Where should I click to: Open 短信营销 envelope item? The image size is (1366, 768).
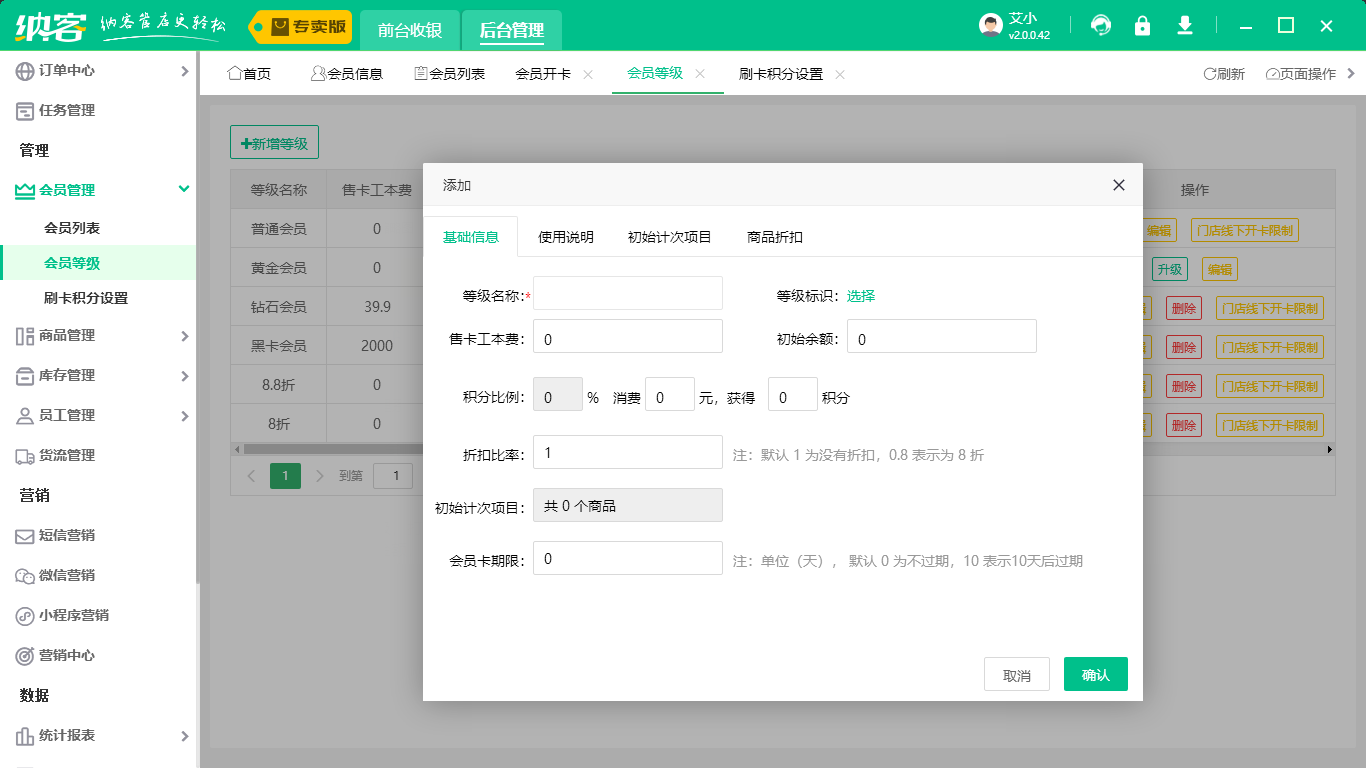pyautogui.click(x=66, y=536)
